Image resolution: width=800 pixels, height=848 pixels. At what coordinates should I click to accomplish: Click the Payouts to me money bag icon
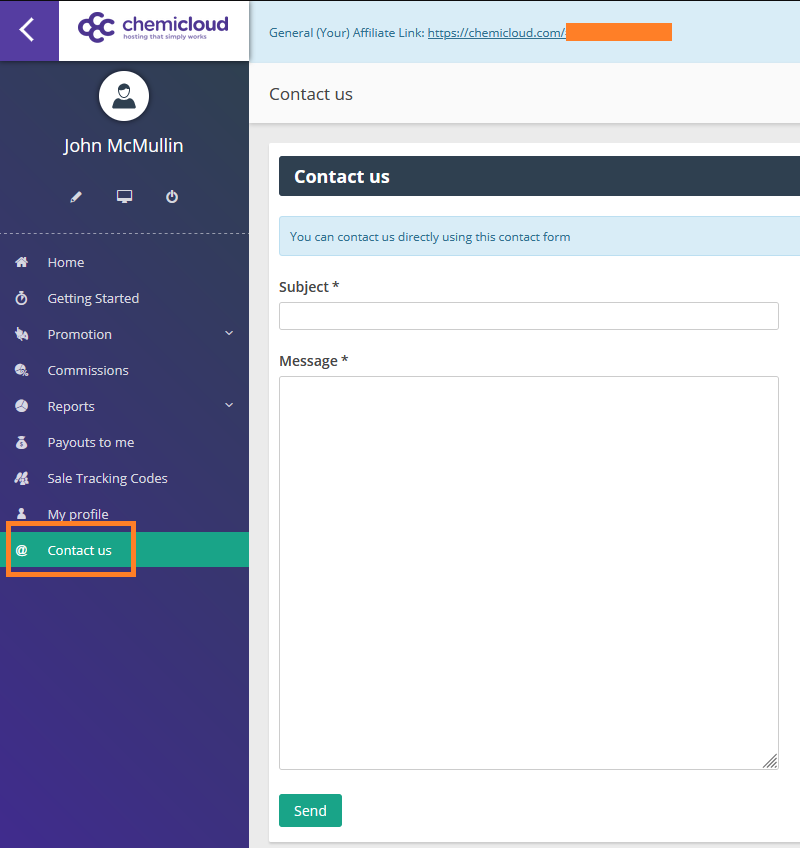[21, 442]
